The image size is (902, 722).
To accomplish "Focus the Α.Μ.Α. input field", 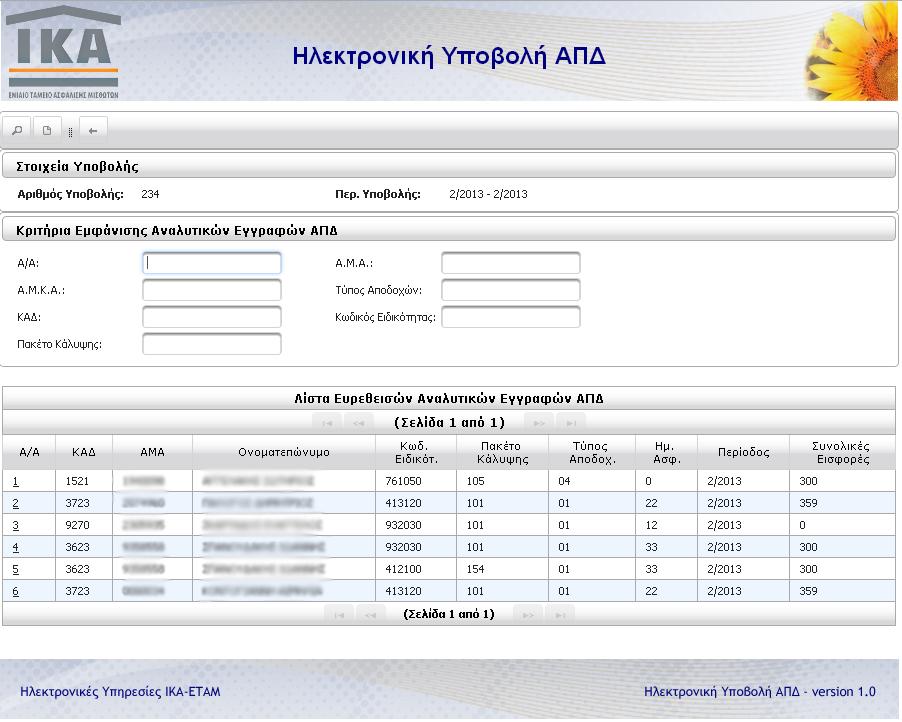I will point(511,263).
